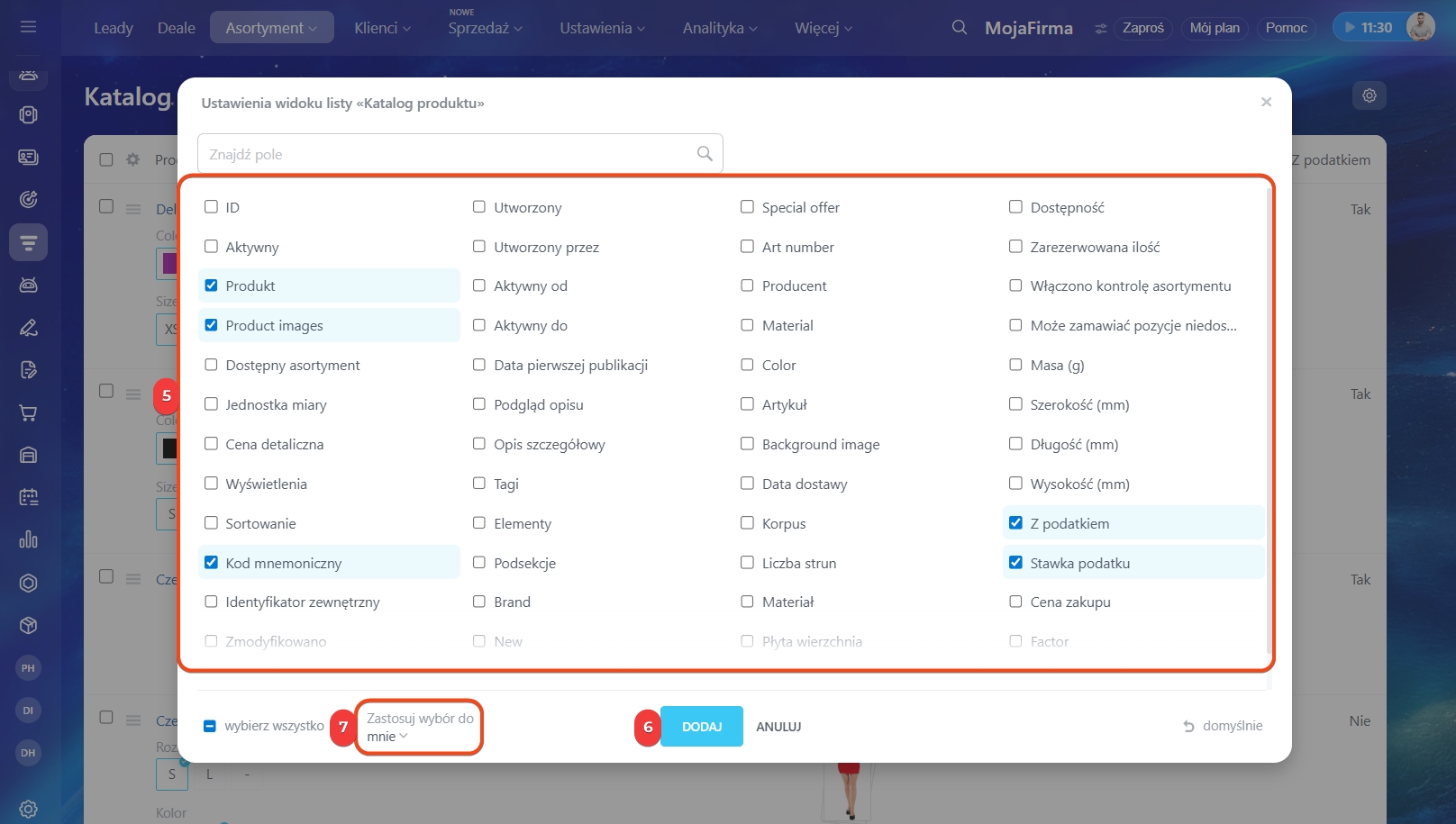Go to the Leady tab
1456x824 pixels.
tap(114, 28)
